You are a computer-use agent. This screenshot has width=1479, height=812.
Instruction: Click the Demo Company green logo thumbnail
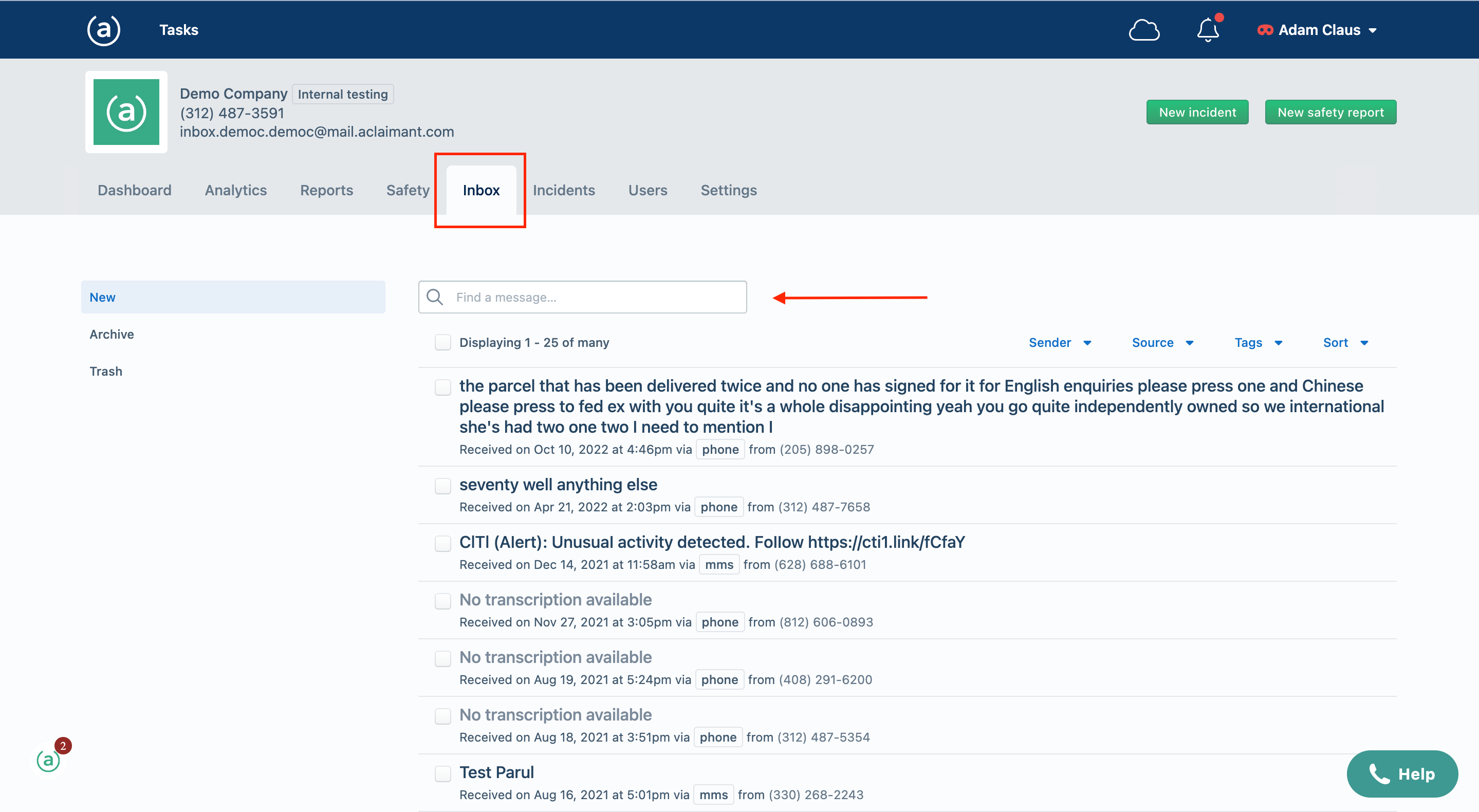pos(126,112)
